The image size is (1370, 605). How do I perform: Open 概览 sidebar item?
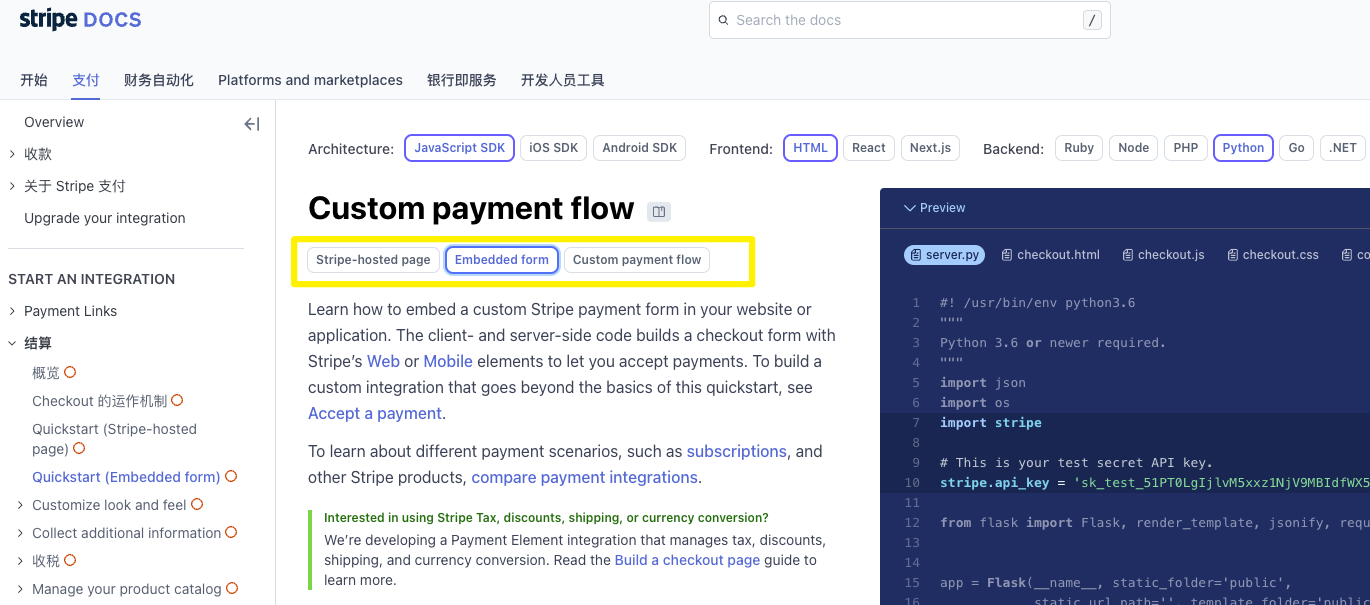pos(46,373)
